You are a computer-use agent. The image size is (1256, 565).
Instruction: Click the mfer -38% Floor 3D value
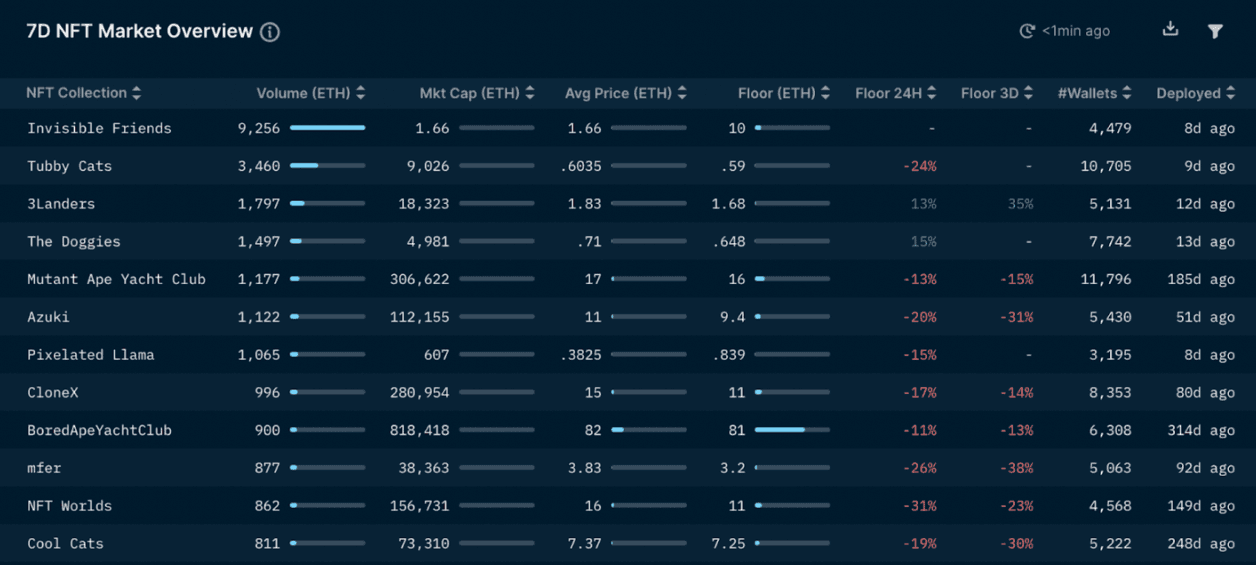(x=1016, y=468)
